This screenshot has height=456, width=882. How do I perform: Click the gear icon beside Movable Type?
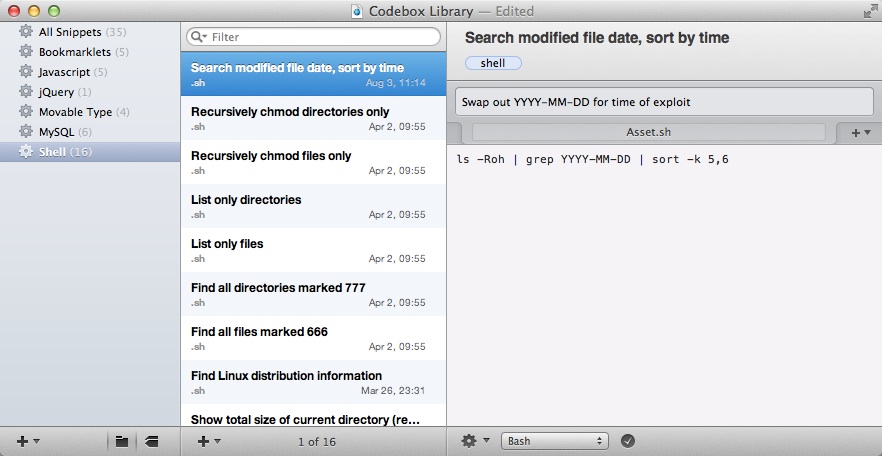[26, 112]
